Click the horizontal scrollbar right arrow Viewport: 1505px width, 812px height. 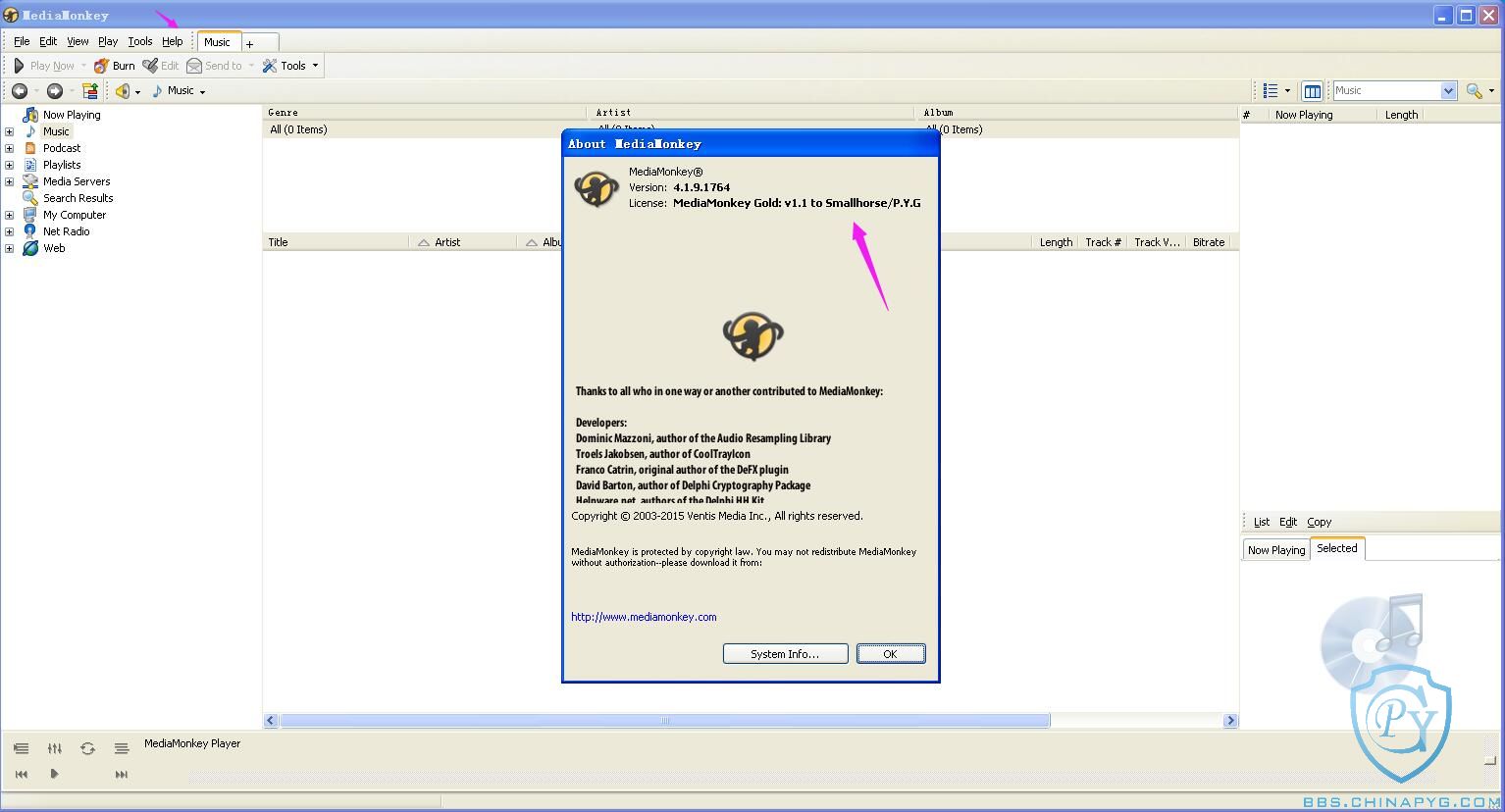1230,721
